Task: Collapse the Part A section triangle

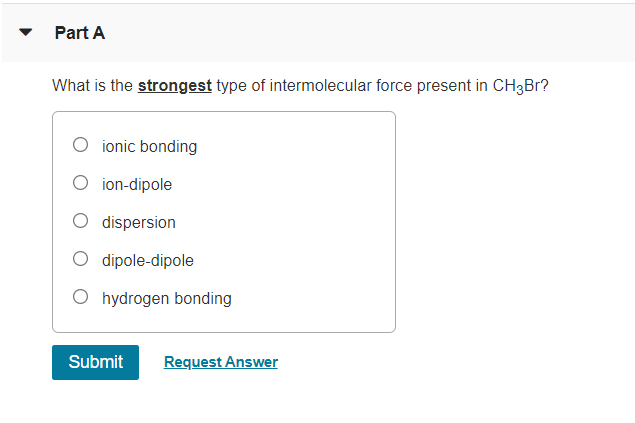Action: coord(26,32)
